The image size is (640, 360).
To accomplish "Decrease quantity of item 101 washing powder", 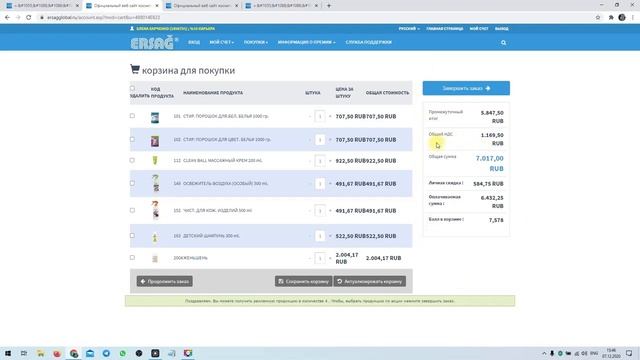I will (x=310, y=116).
